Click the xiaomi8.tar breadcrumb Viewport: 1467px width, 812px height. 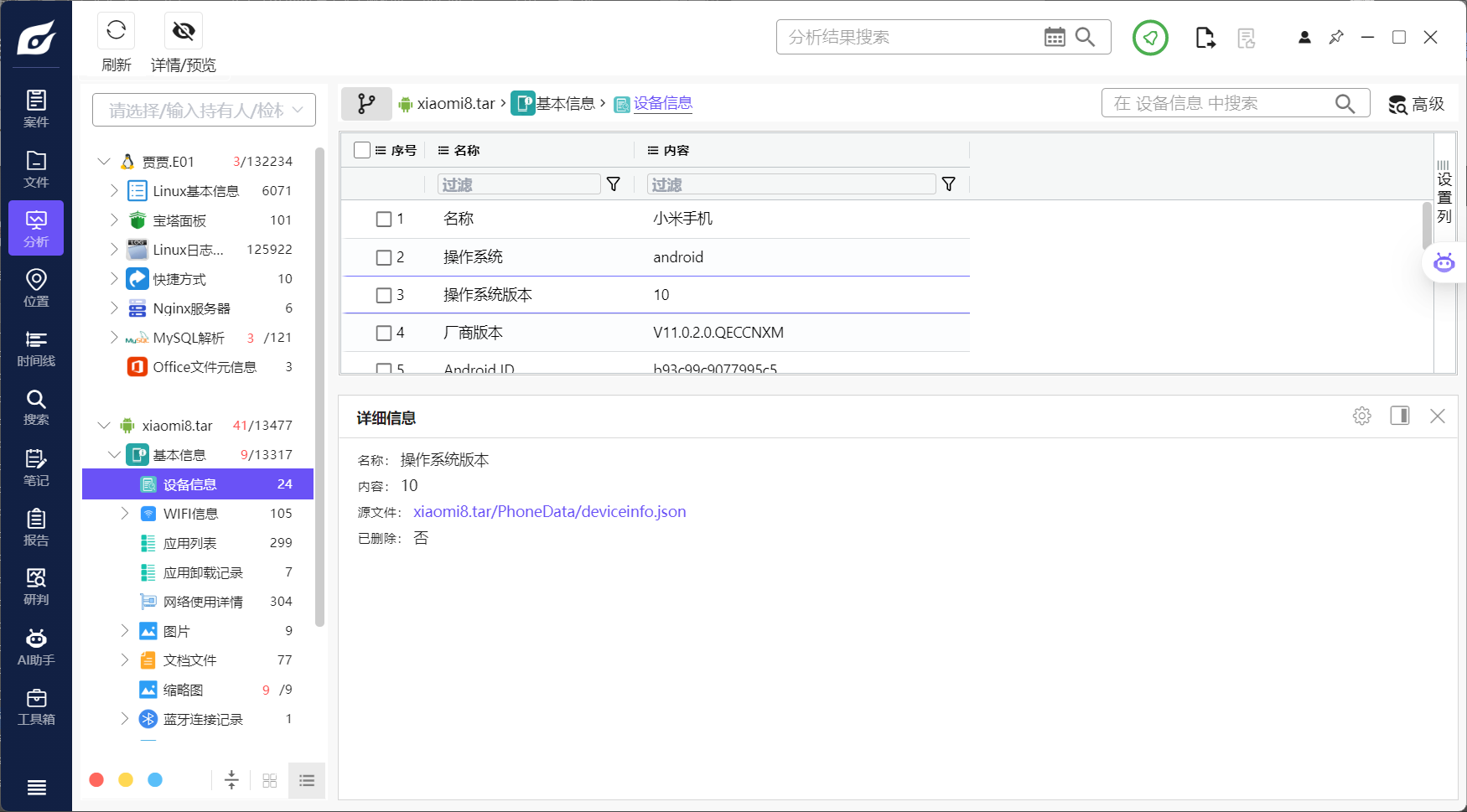pos(456,103)
